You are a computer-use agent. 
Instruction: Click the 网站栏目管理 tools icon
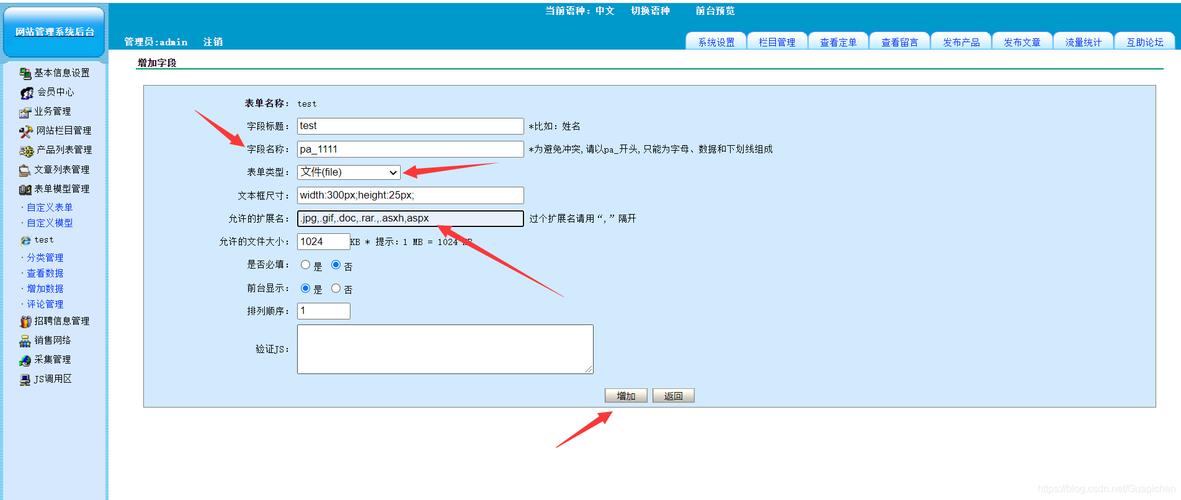pos(26,131)
